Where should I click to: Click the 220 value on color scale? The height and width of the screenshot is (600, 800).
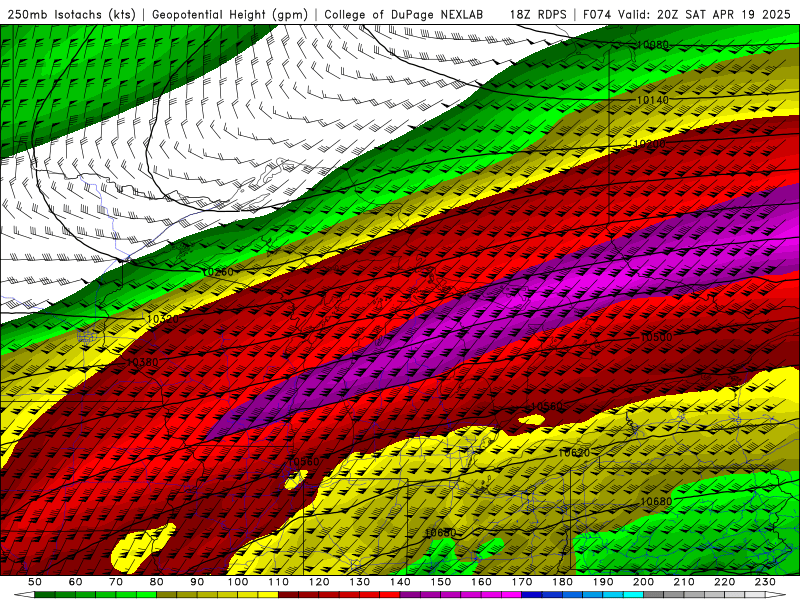724,582
